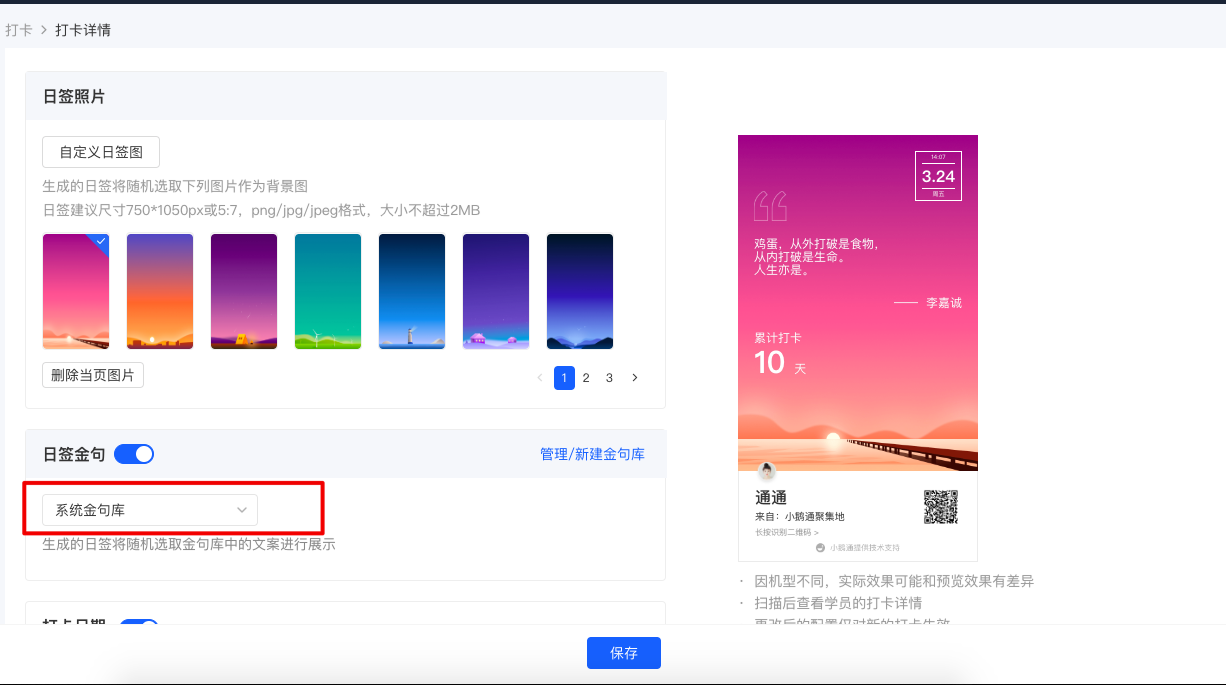Click checkmark badge on selected pink thumbnail
This screenshot has width=1226, height=685.
pyautogui.click(x=100, y=241)
